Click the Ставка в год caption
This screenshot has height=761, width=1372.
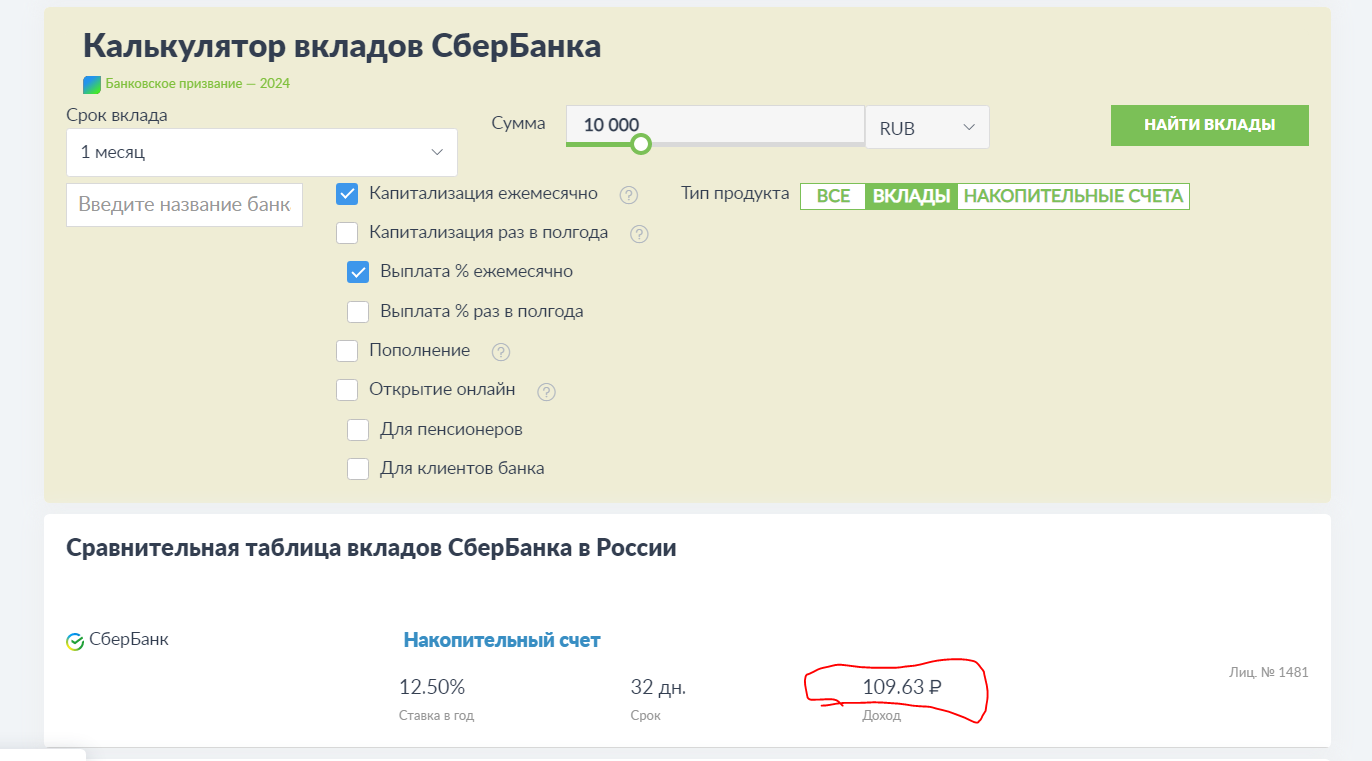436,716
